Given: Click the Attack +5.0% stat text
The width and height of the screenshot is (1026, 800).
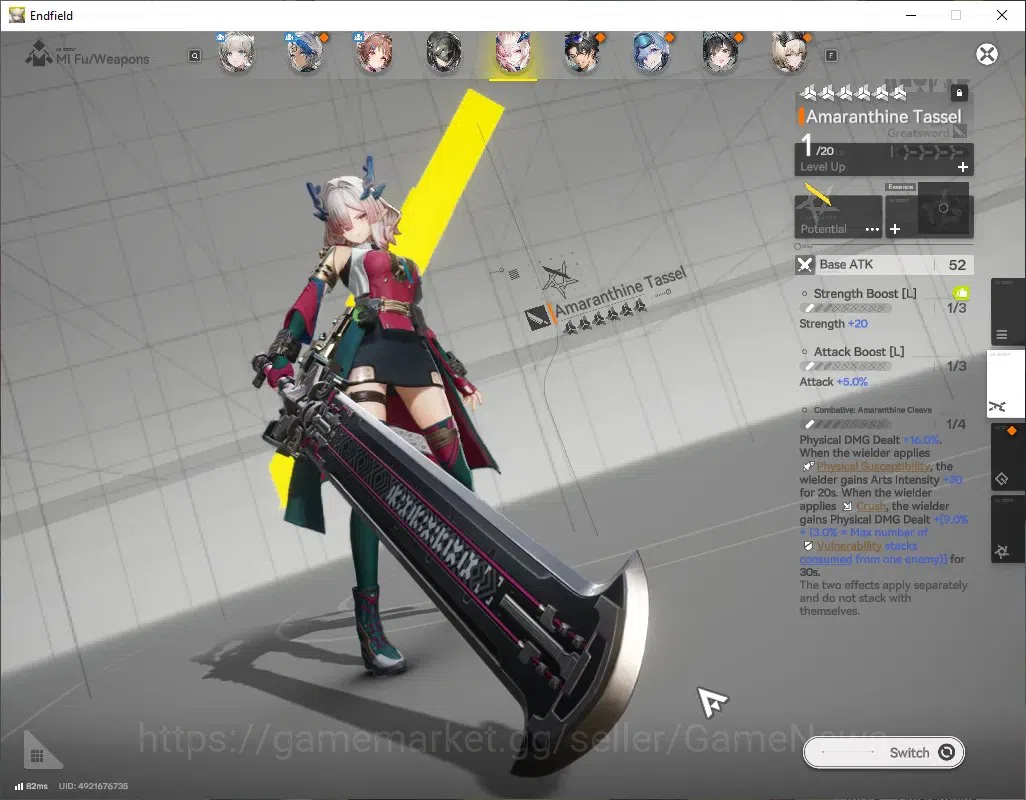Looking at the screenshot, I should (x=833, y=382).
